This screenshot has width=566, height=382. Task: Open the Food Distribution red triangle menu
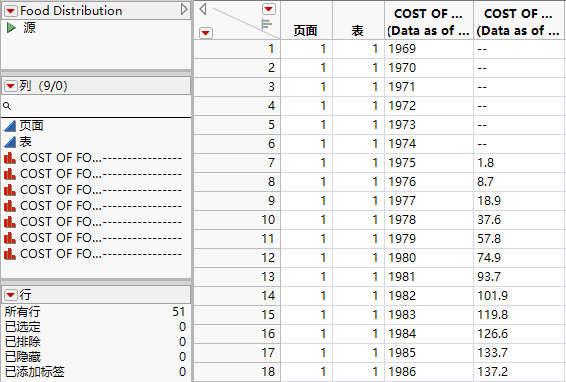10,11
